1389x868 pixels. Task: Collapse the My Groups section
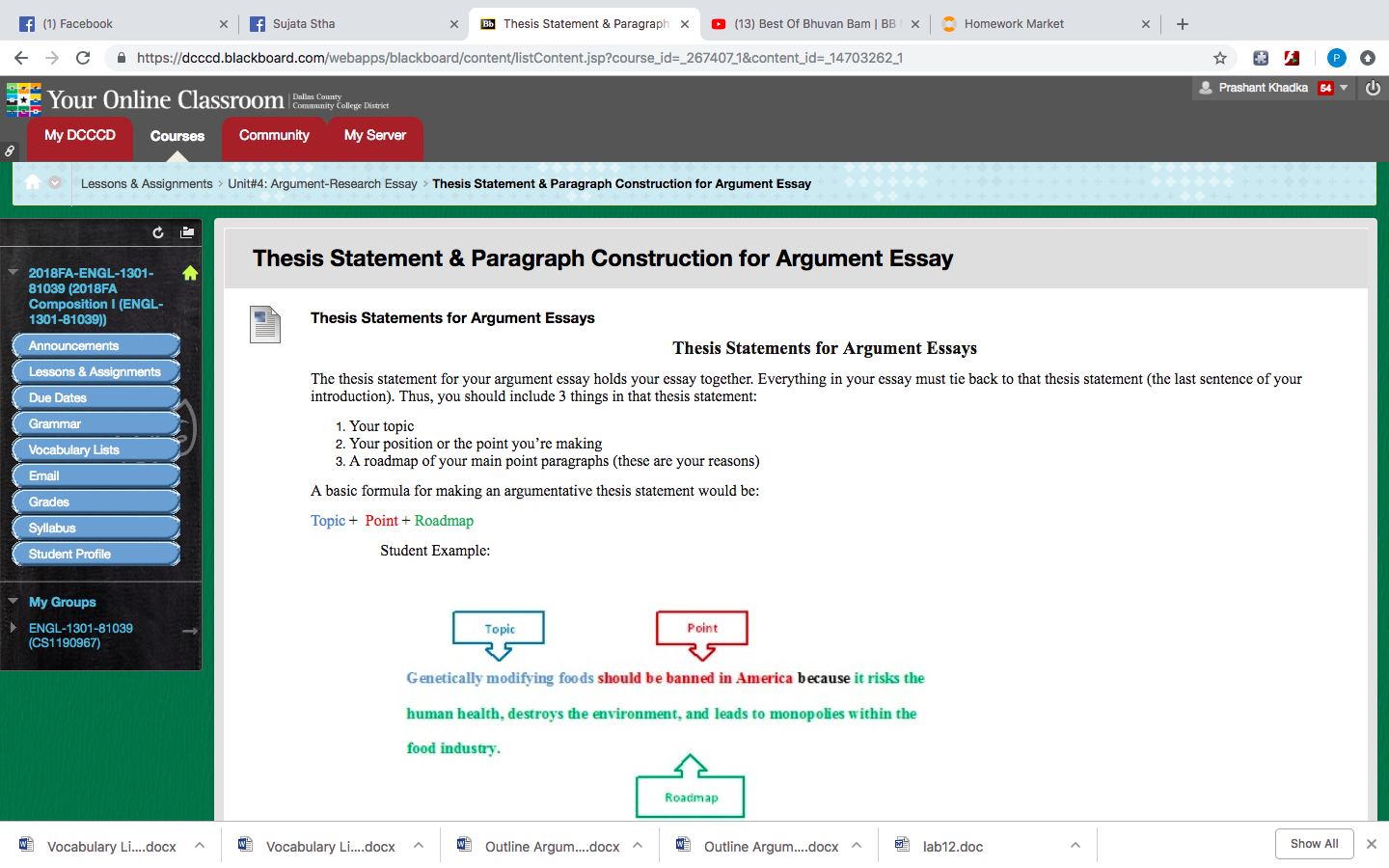point(13,601)
